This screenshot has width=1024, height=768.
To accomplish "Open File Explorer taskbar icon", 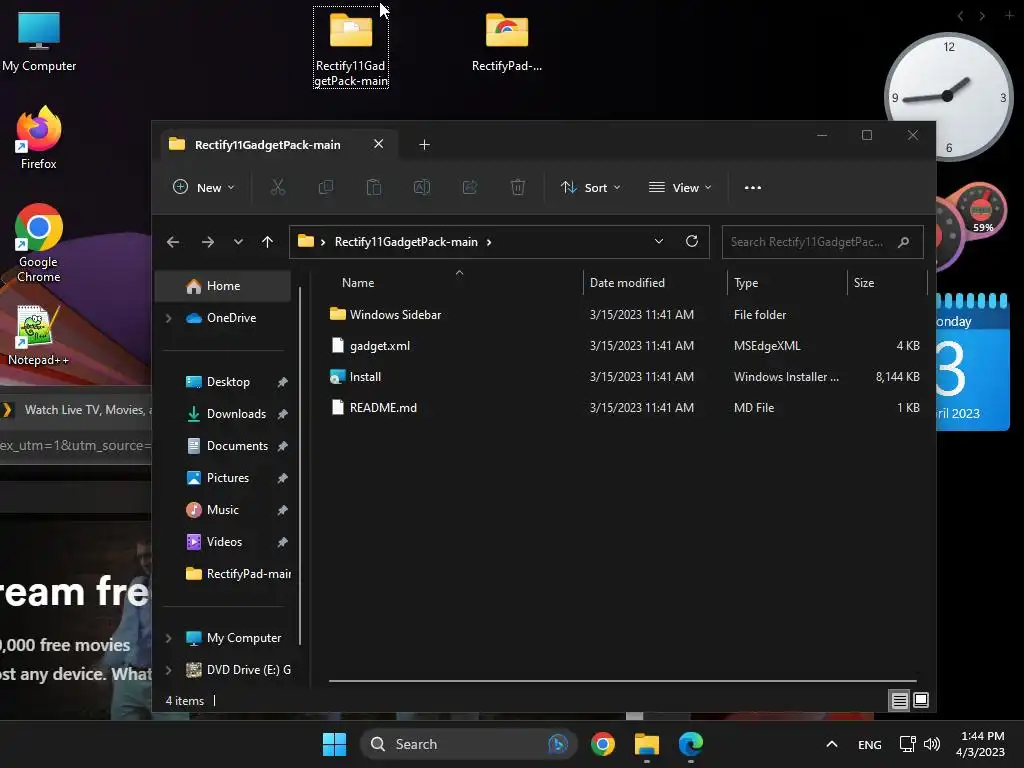I will (647, 744).
